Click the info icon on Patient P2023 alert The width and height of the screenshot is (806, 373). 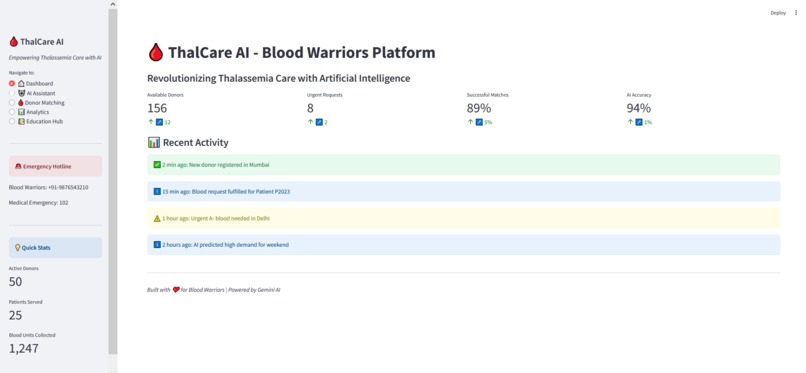point(157,192)
